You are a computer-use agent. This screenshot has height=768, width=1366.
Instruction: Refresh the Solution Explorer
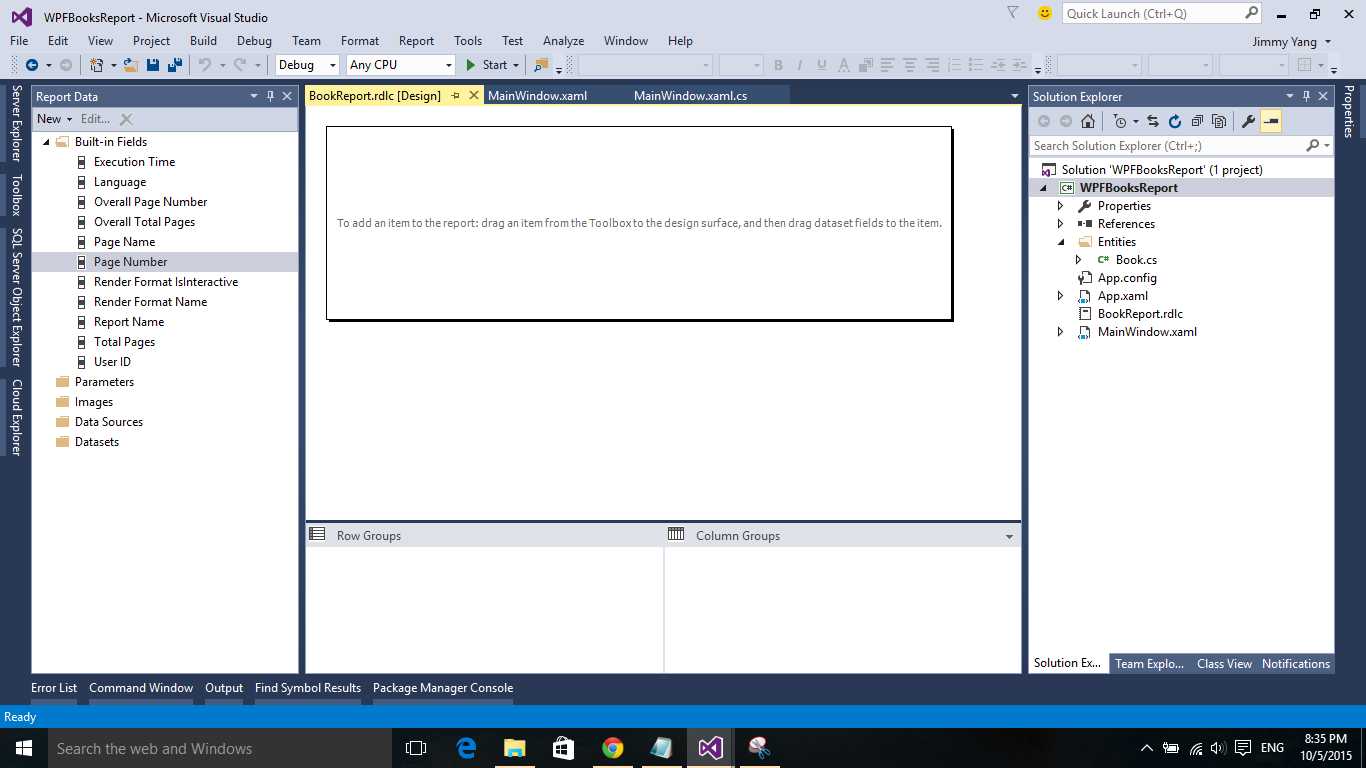pyautogui.click(x=1175, y=121)
